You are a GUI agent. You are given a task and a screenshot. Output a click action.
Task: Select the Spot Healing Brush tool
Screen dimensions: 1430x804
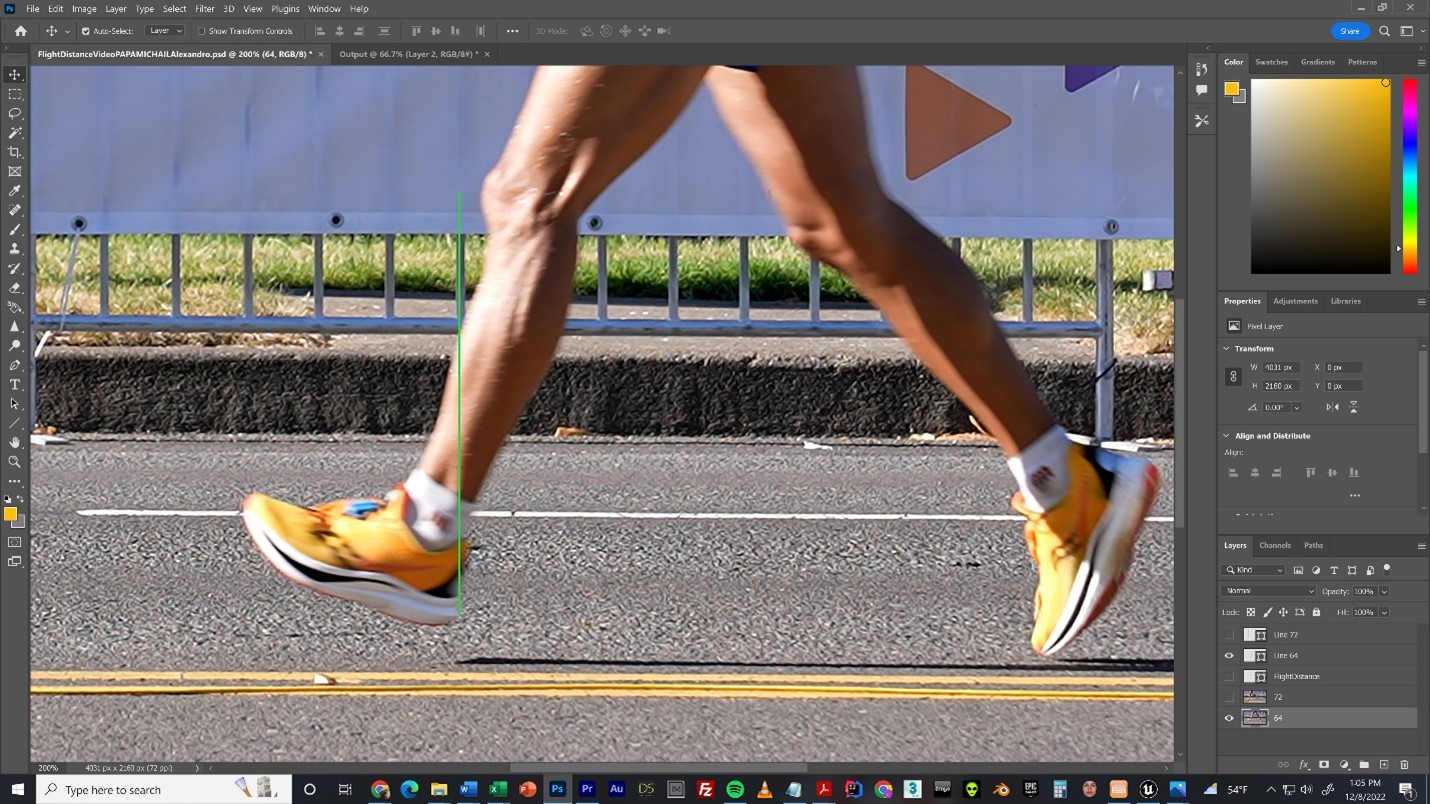[x=15, y=210]
